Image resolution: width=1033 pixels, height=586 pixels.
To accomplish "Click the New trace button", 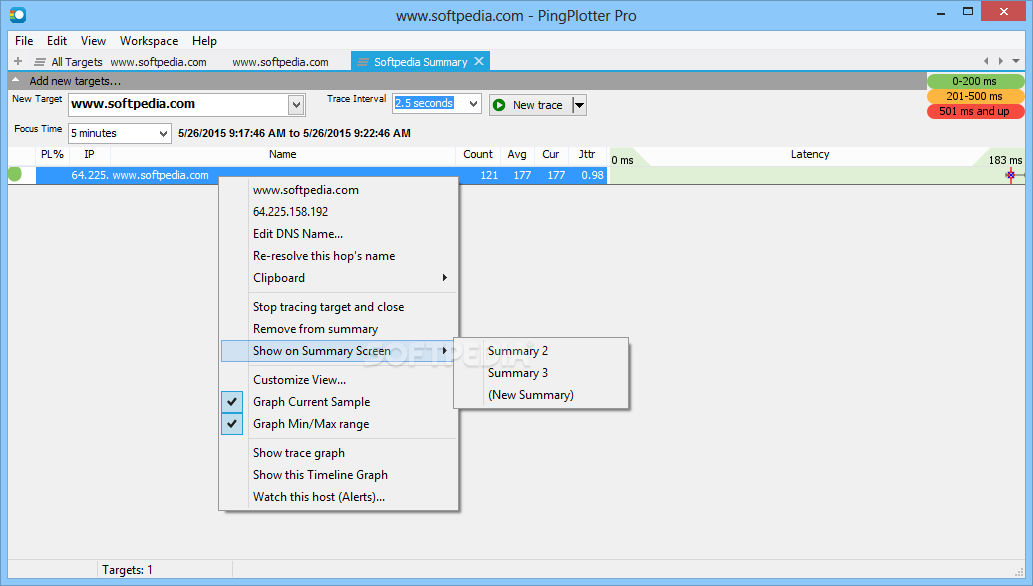I will 531,105.
